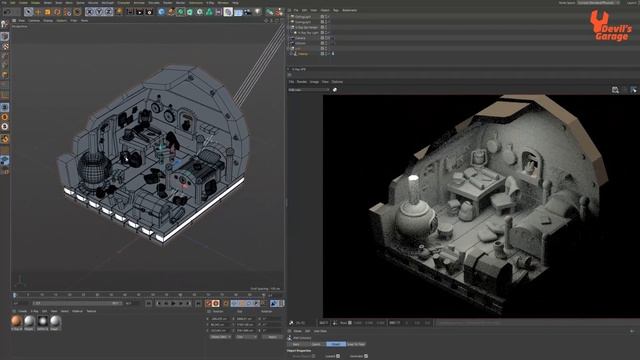
Task: Collapse the parent group above Interior
Action: pyautogui.click(x=289, y=48)
